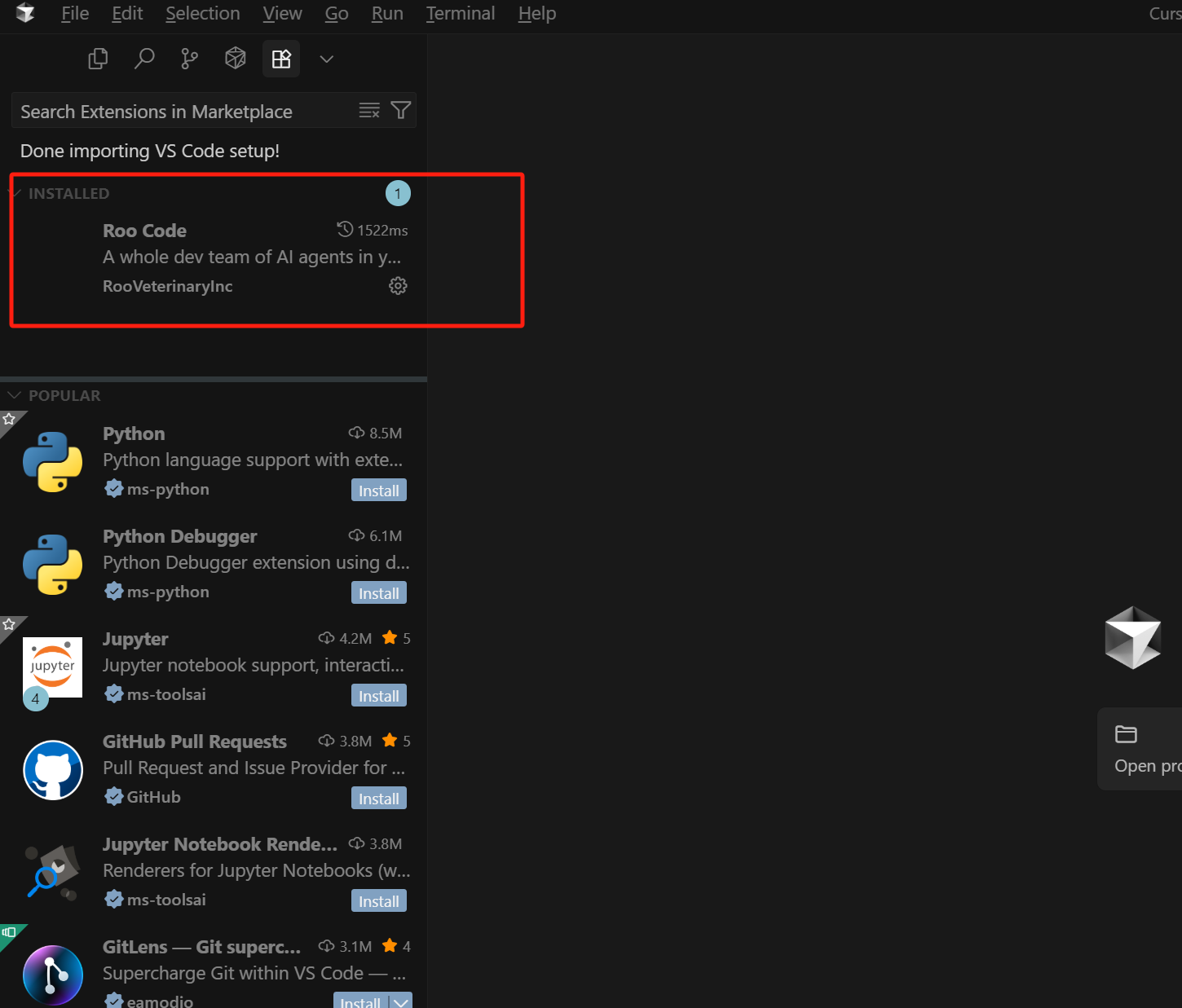Click the Jupyter extension pack badge 4
1182x1008 pixels.
click(x=35, y=699)
